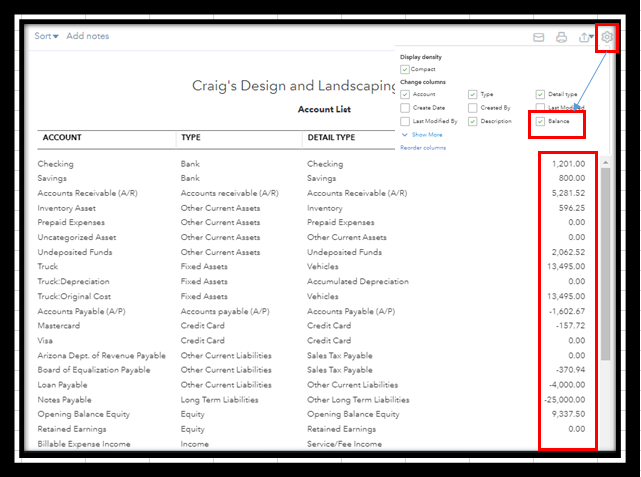Screen dimensions: 641x477
Task: Click Arizona Dept. of Revenue Payable
Action: point(102,356)
